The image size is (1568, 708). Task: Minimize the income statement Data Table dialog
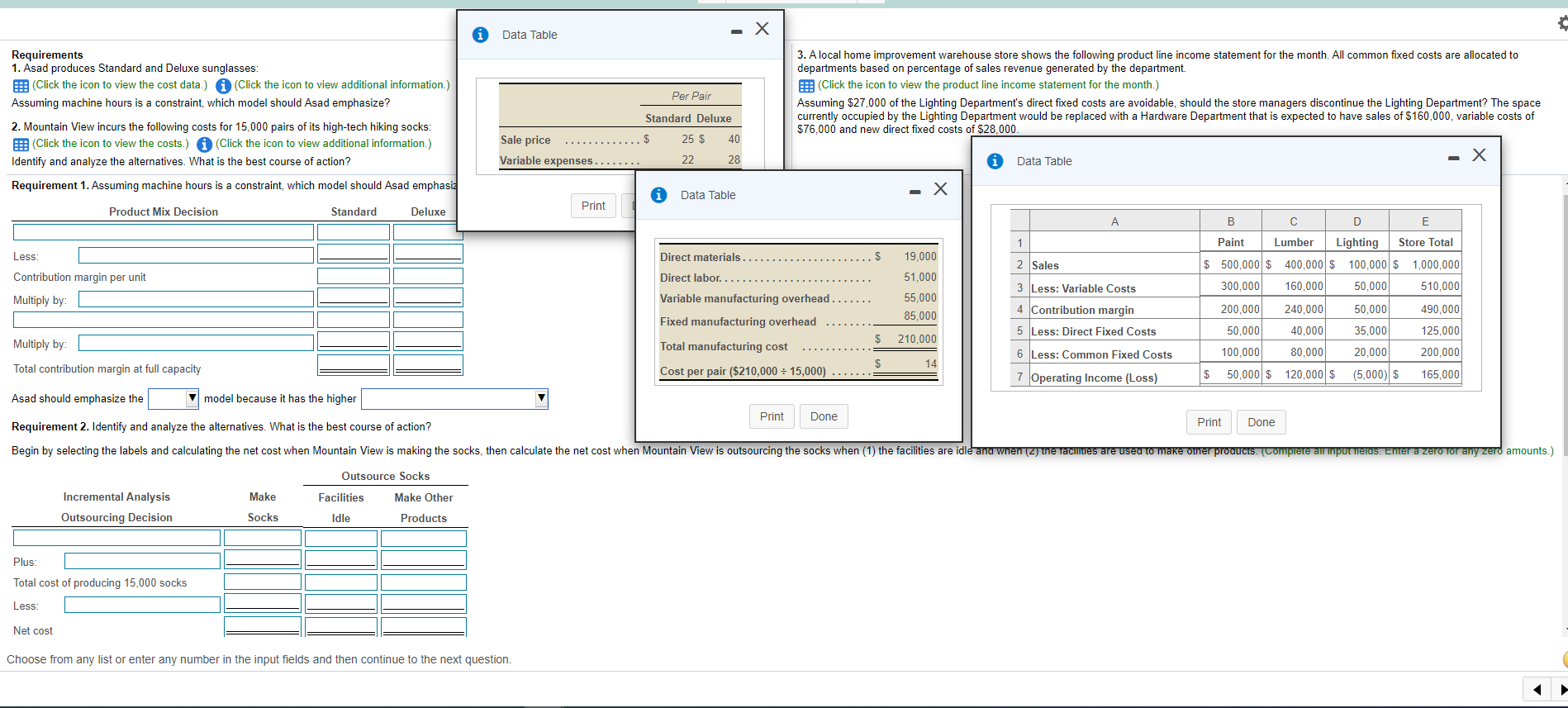click(x=1453, y=158)
